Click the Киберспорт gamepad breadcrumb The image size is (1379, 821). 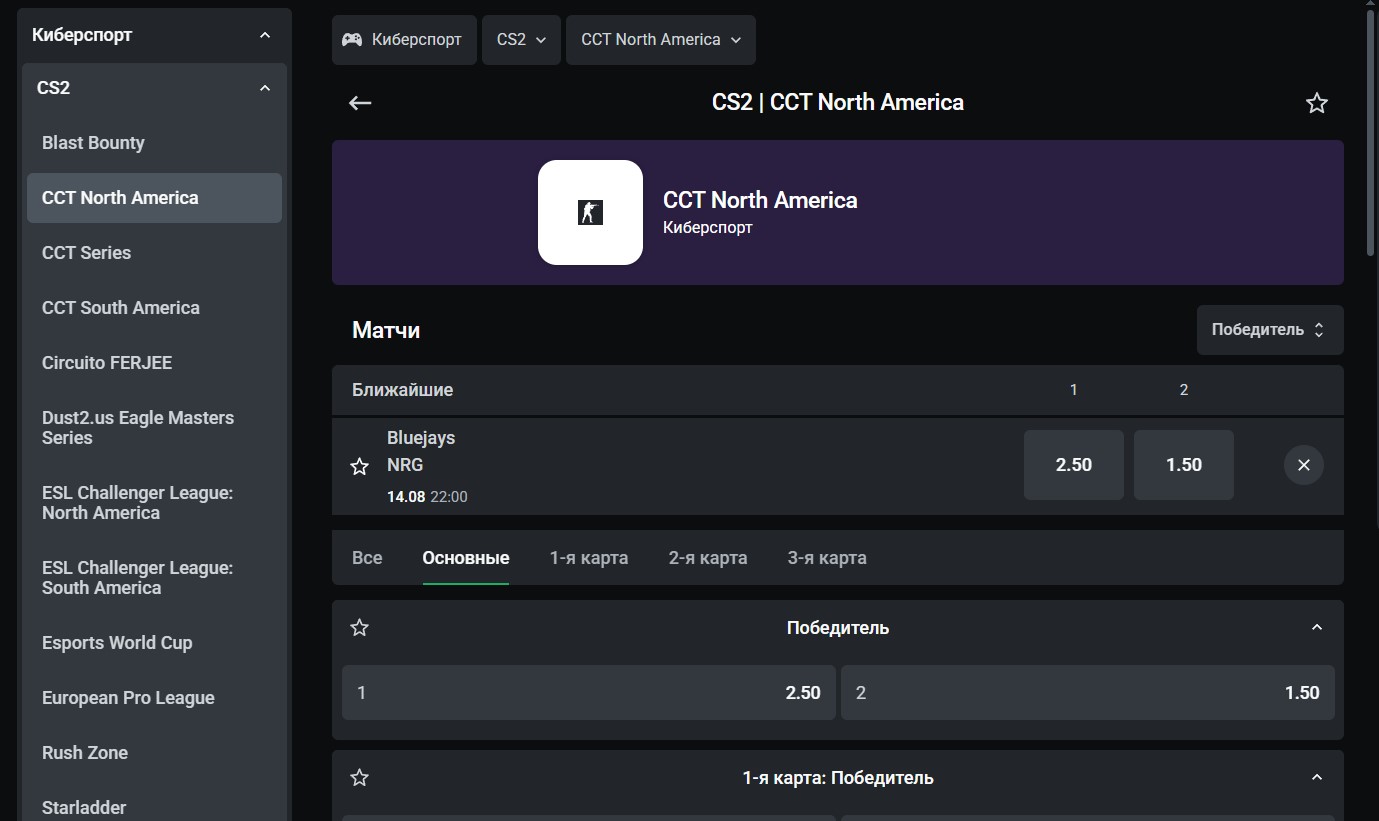[404, 40]
